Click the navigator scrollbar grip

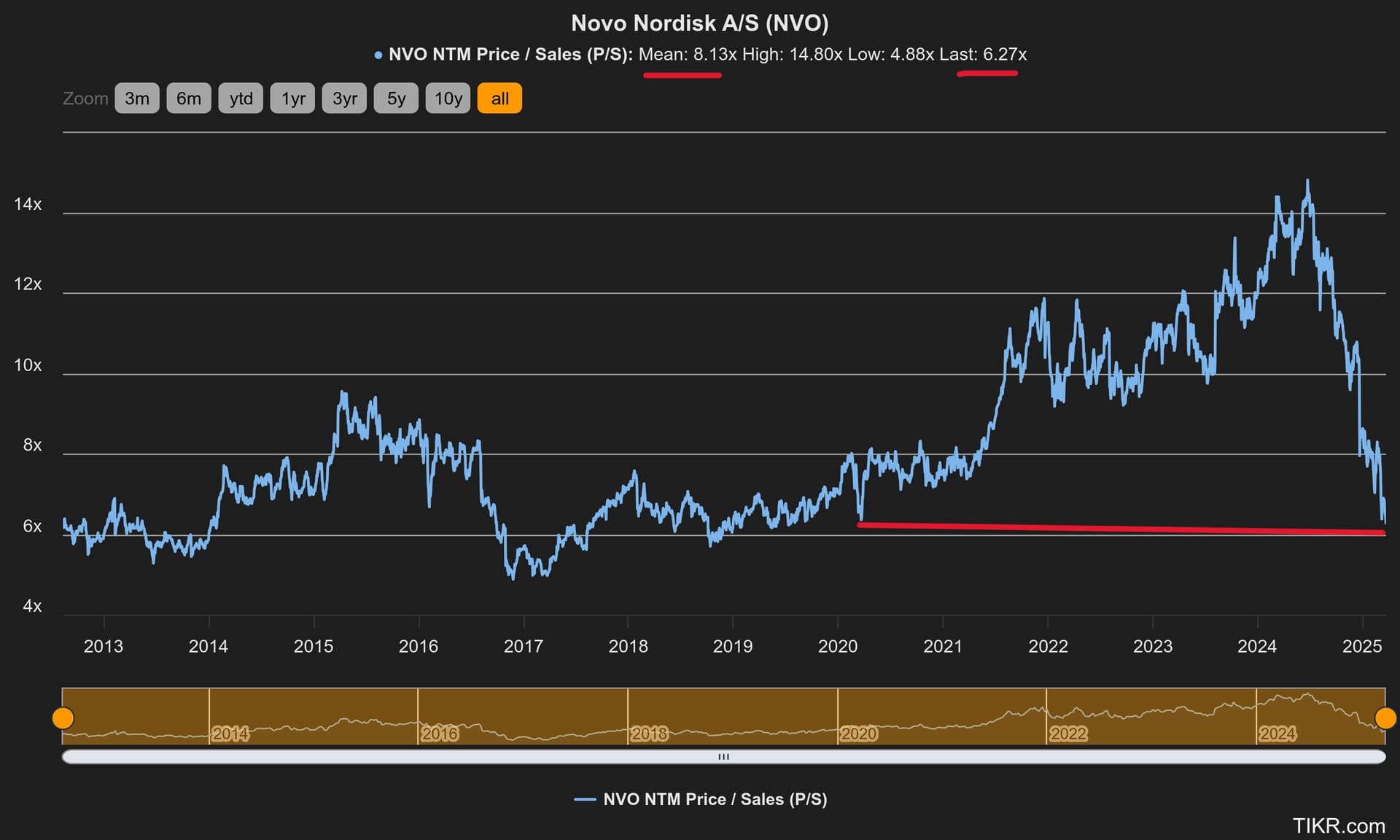pos(723,757)
